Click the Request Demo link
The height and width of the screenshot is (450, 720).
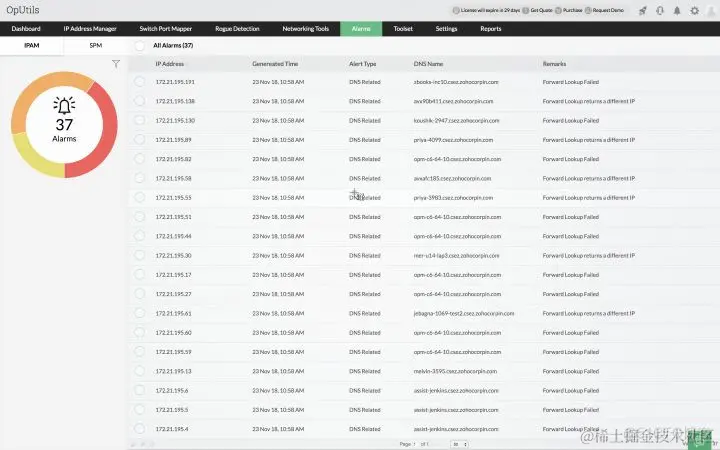pyautogui.click(x=608, y=10)
